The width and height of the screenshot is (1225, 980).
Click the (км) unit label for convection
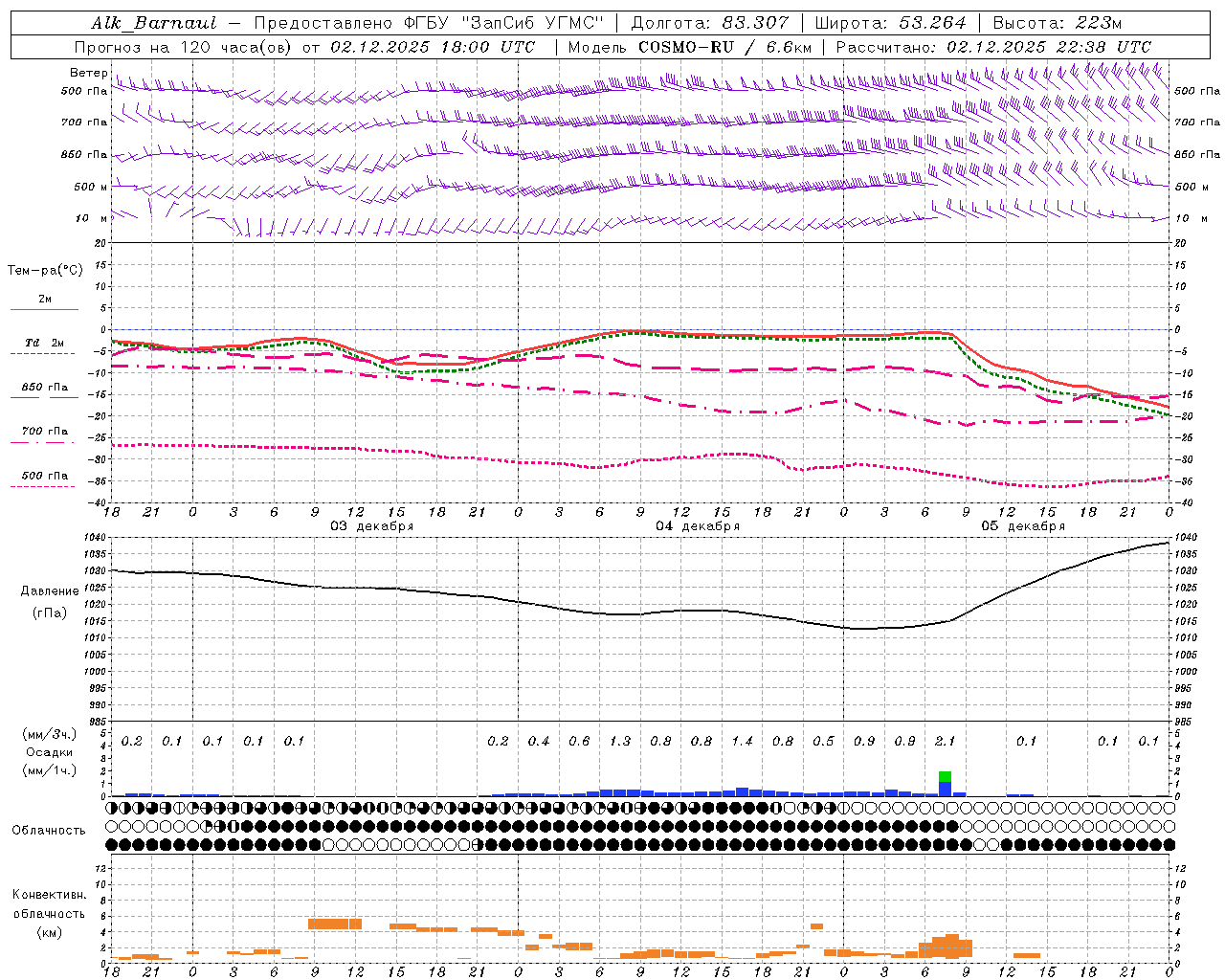(x=49, y=932)
